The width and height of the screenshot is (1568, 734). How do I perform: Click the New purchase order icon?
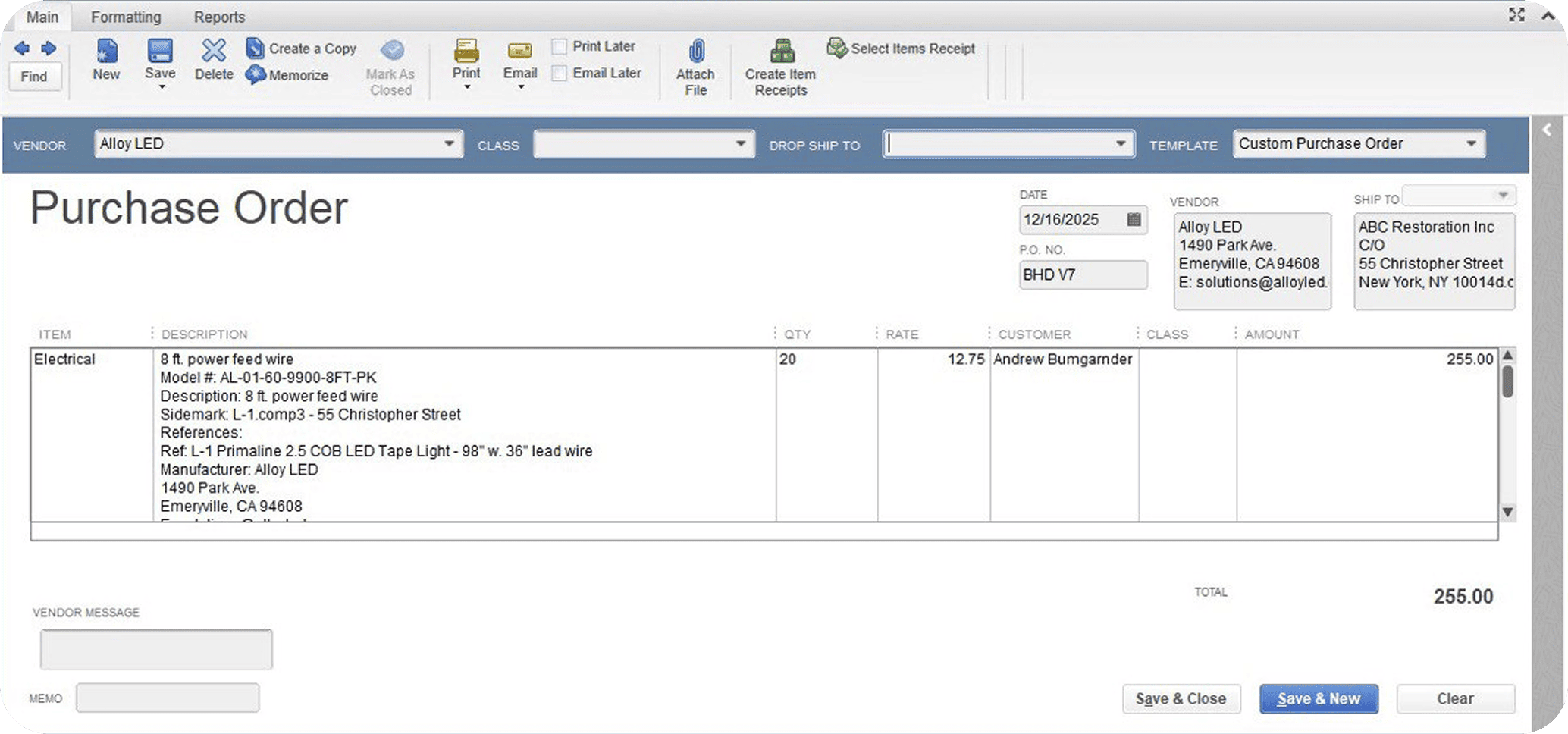pos(106,52)
